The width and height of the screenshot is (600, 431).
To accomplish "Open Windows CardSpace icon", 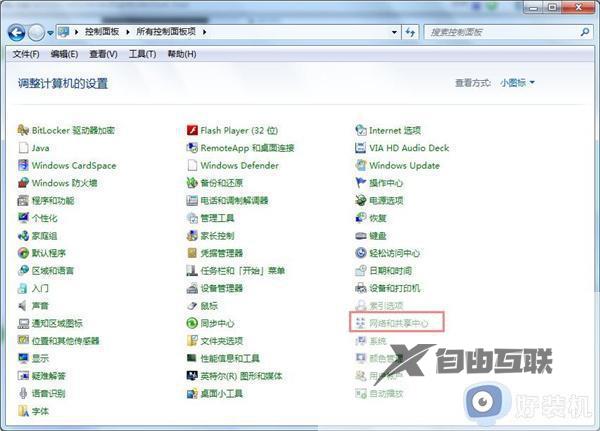I will pos(23,165).
